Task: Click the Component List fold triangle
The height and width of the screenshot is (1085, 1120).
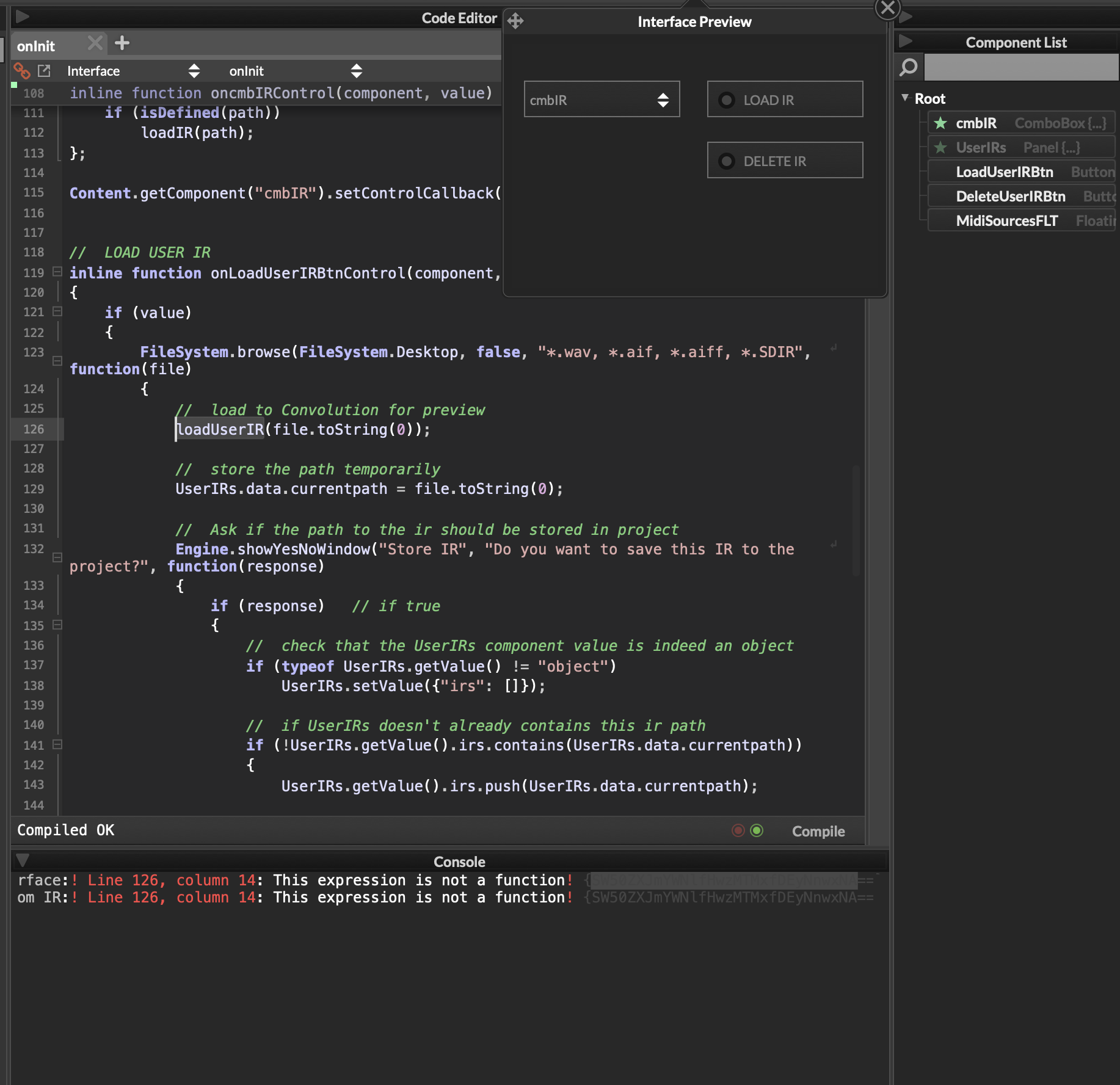Action: 906,41
